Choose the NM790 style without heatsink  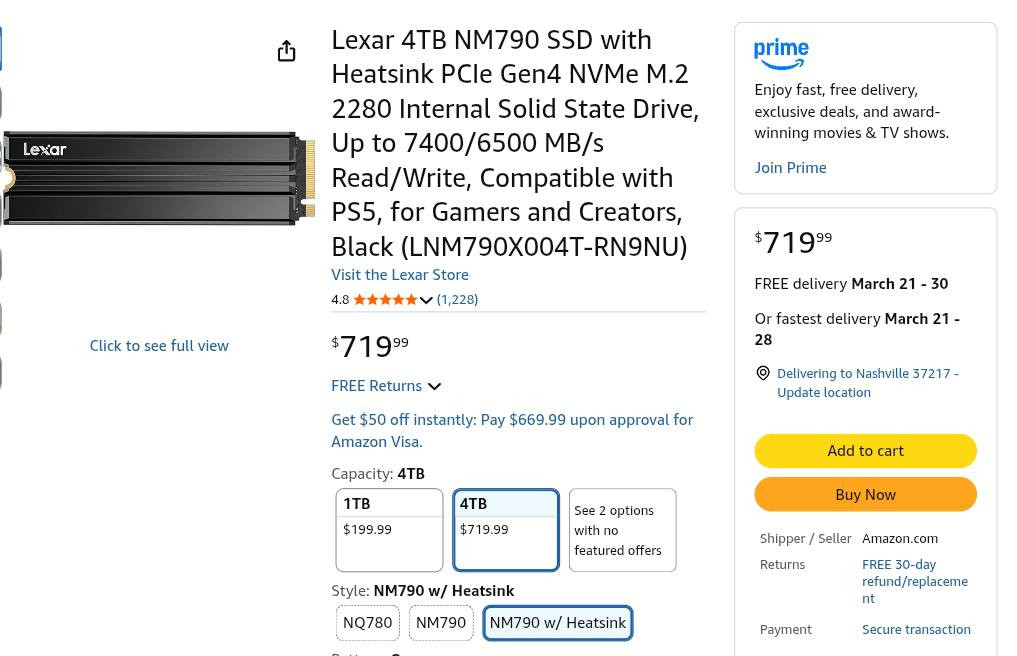[x=440, y=622]
